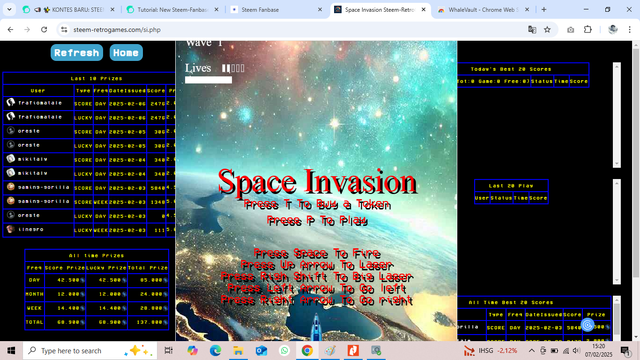The height and width of the screenshot is (360, 640).
Task: Open a new browser tab
Action: [544, 9]
